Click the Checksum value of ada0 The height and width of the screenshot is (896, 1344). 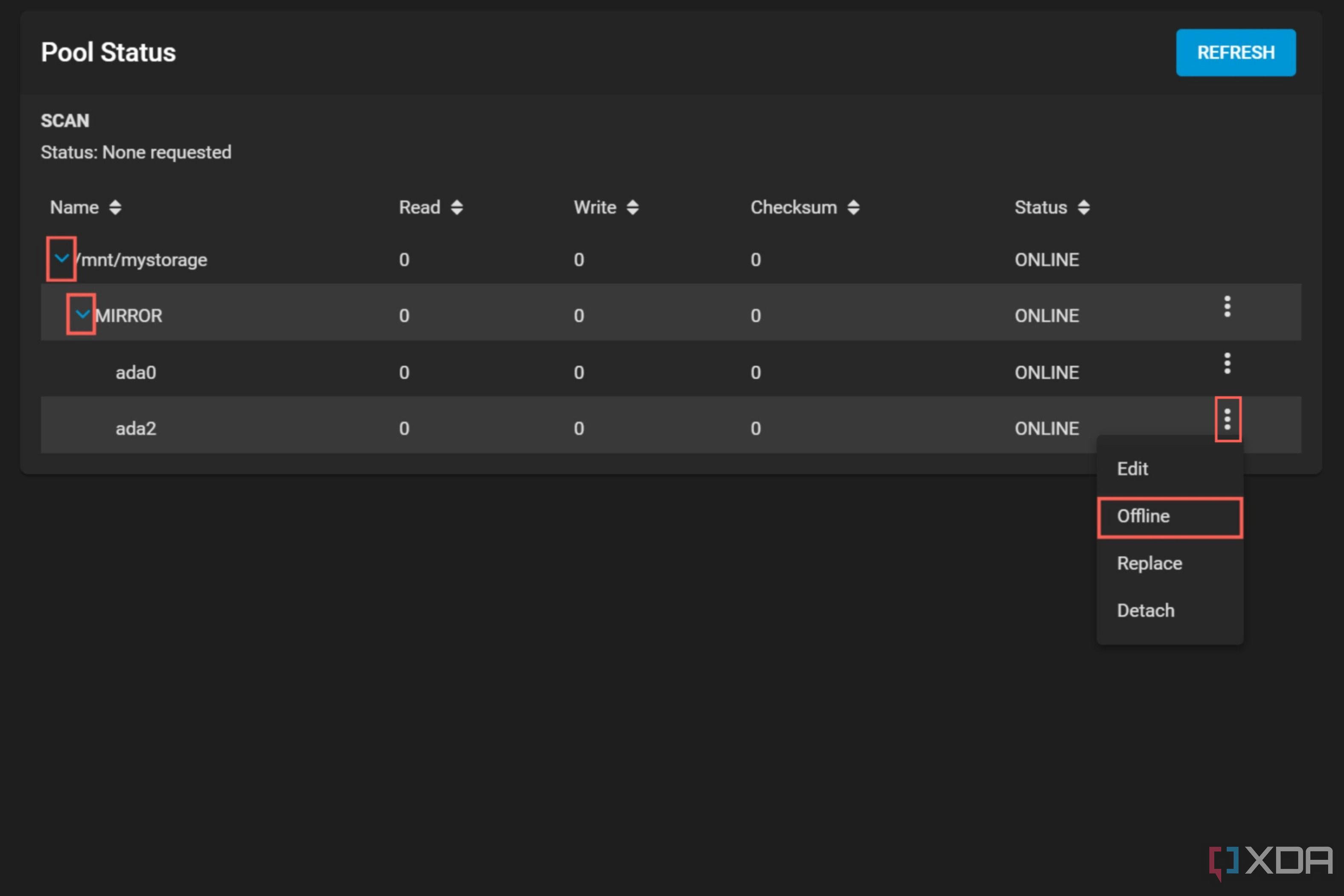(756, 372)
